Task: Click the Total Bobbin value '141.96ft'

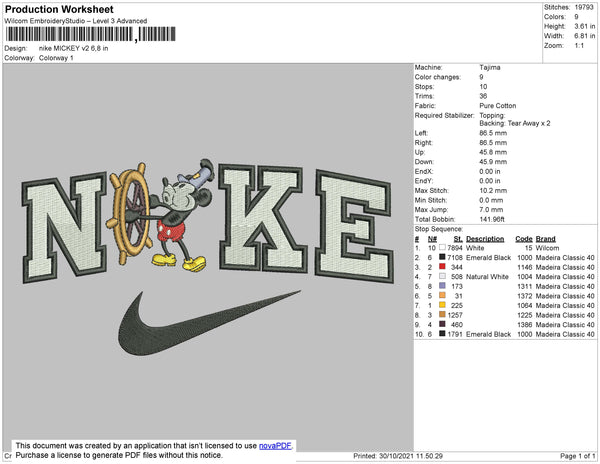Action: point(492,219)
